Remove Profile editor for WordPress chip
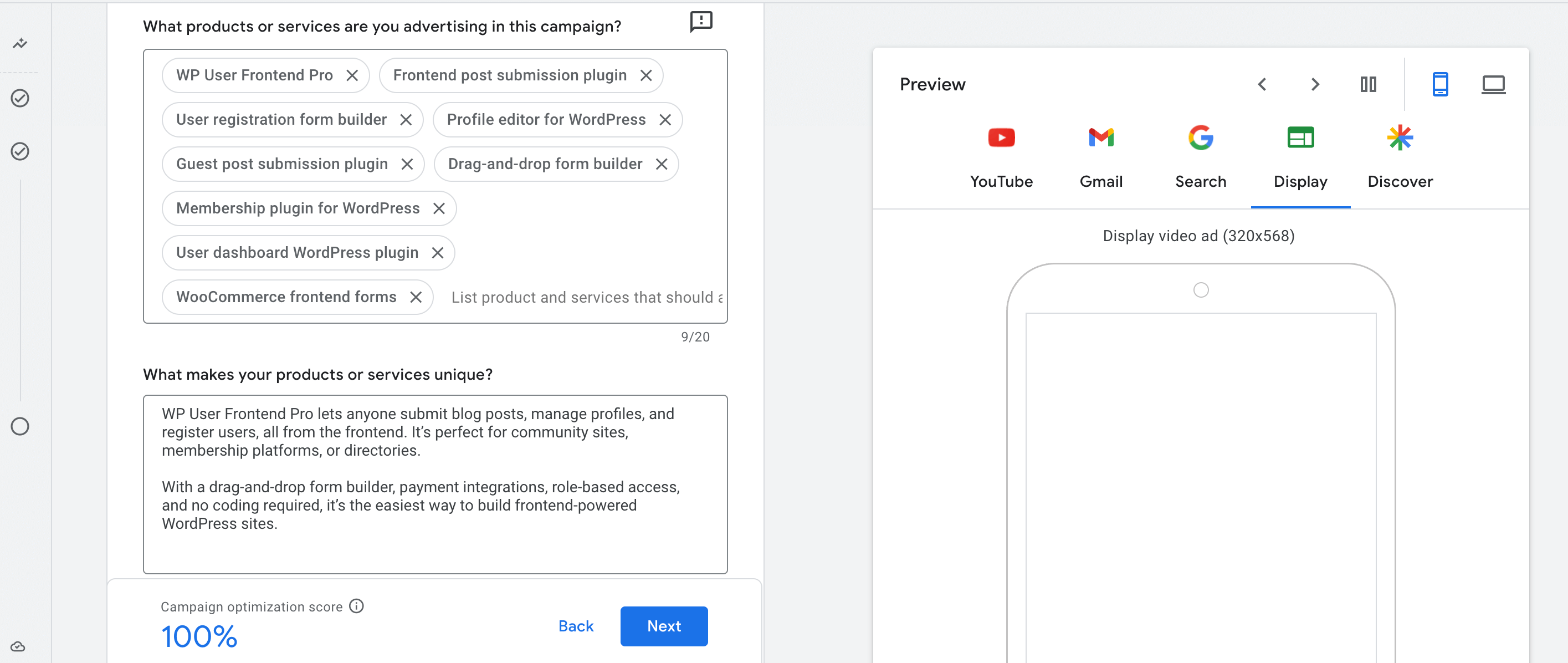 [665, 120]
